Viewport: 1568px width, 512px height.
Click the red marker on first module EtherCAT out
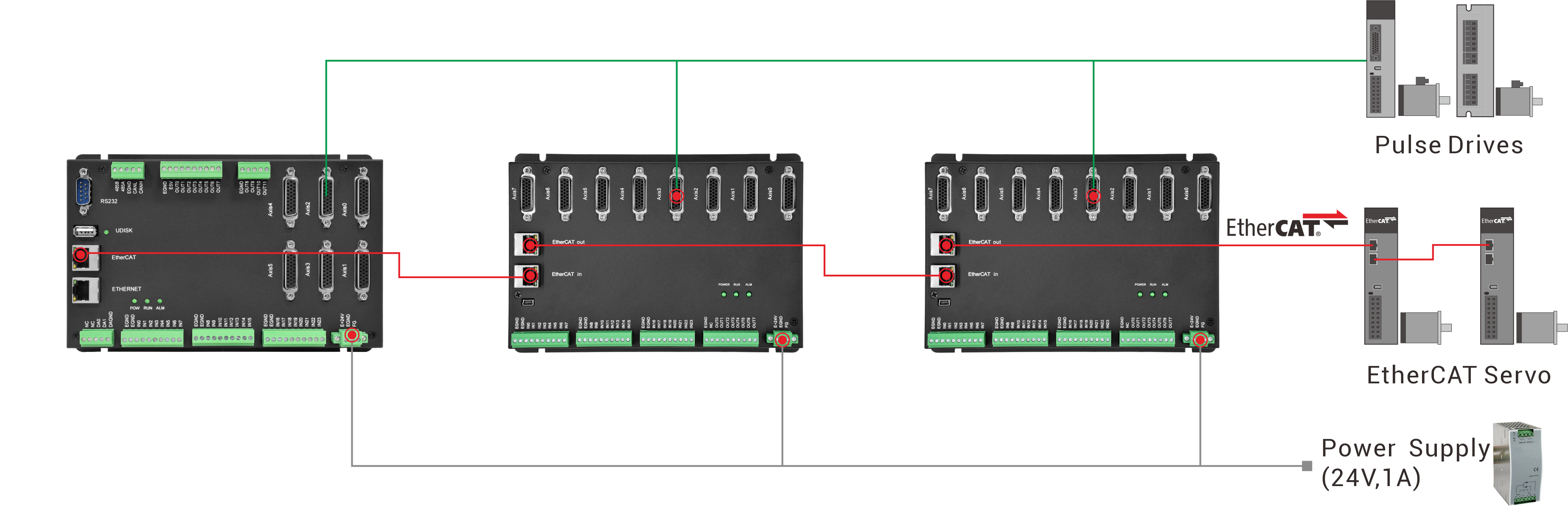tap(530, 245)
